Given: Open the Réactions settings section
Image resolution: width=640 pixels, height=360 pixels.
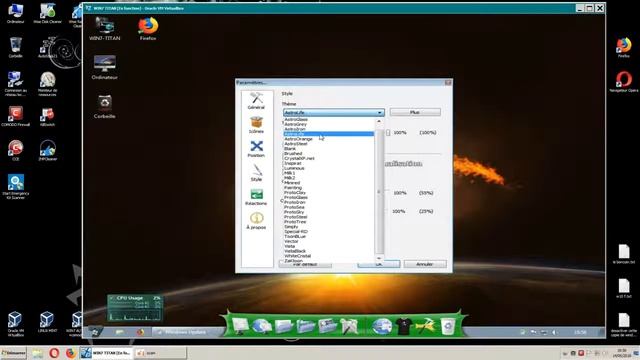Looking at the screenshot, I should click(256, 197).
